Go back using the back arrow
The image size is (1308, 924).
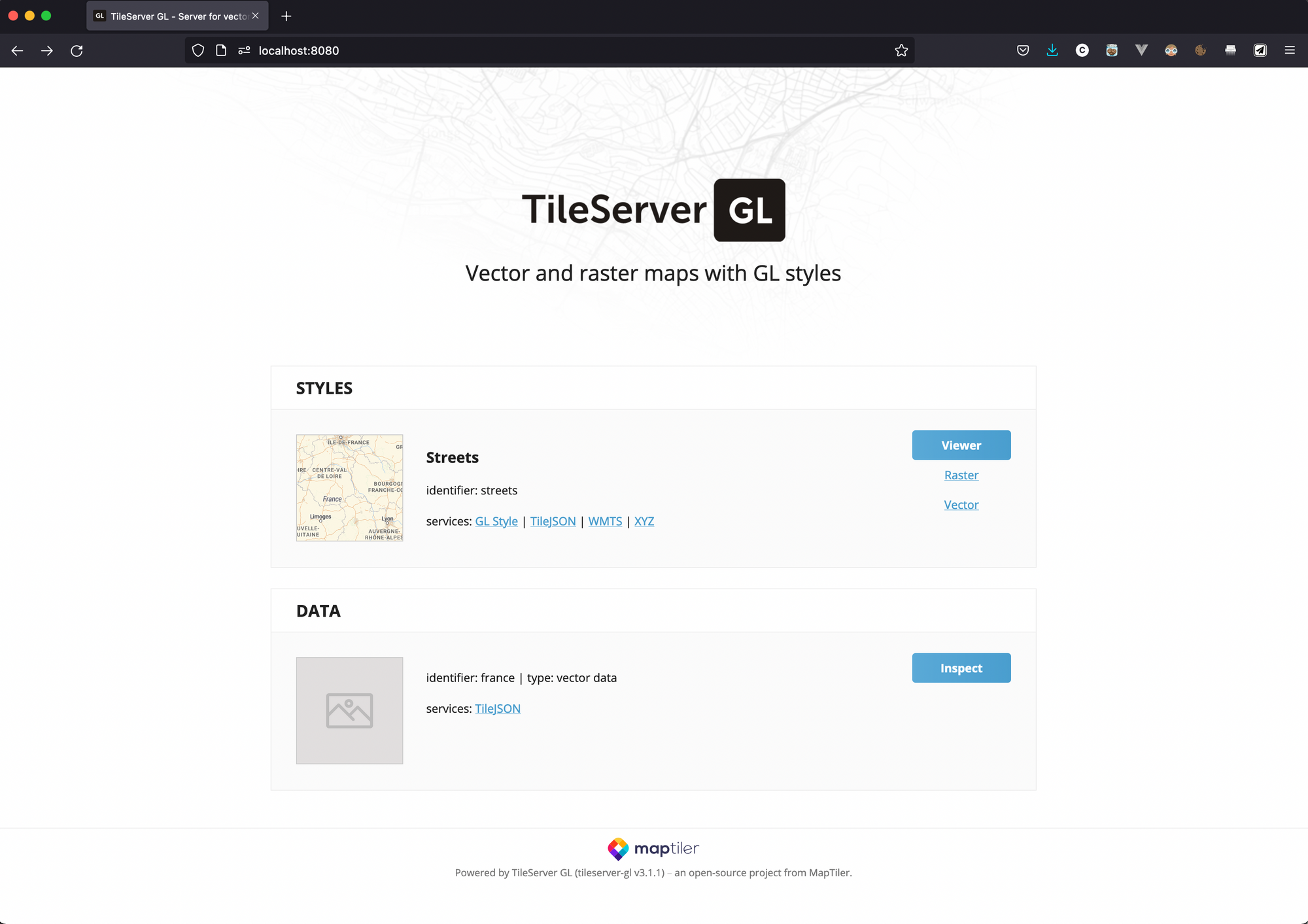(18, 50)
